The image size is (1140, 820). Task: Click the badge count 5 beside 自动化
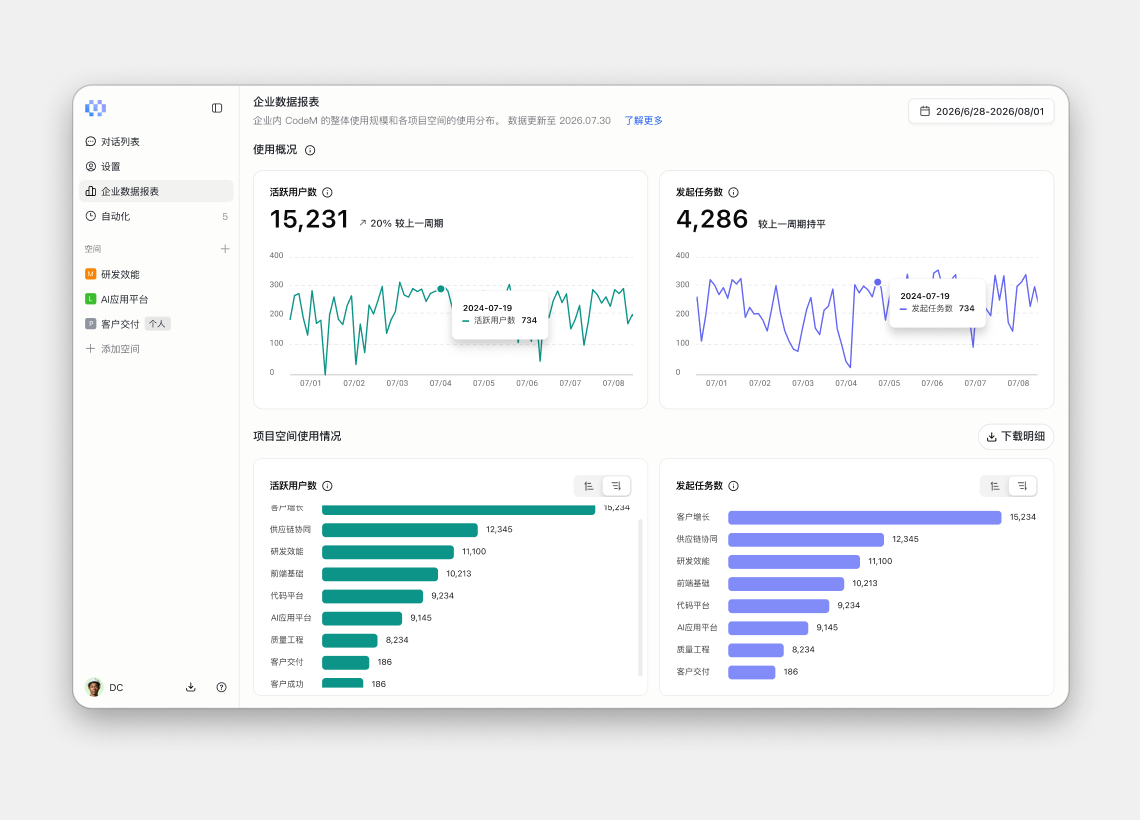(x=225, y=217)
